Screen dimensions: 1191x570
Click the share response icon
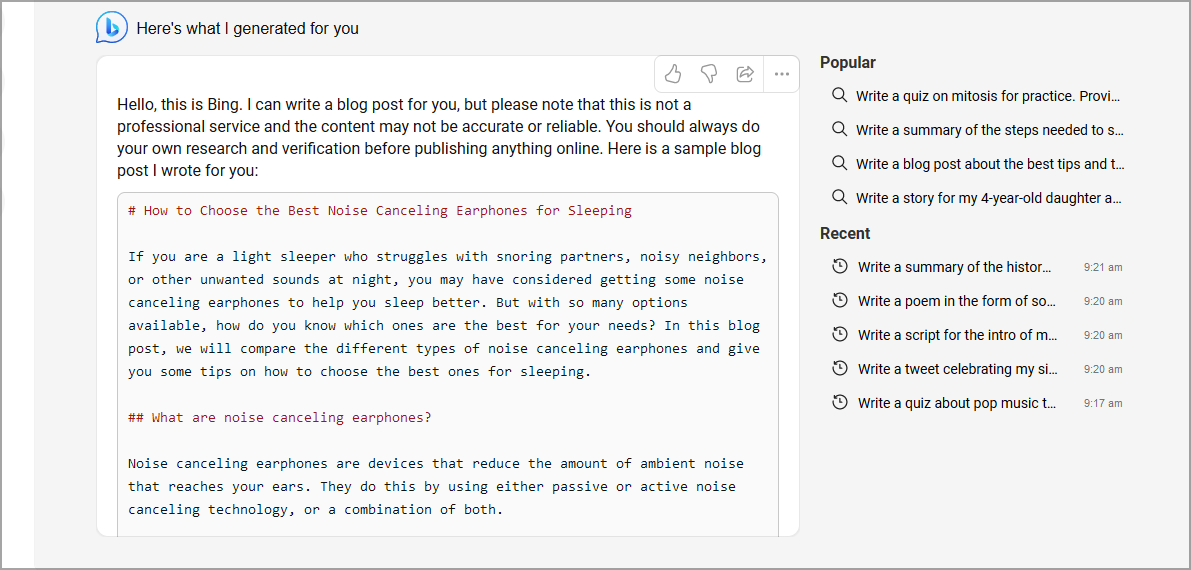pos(745,74)
